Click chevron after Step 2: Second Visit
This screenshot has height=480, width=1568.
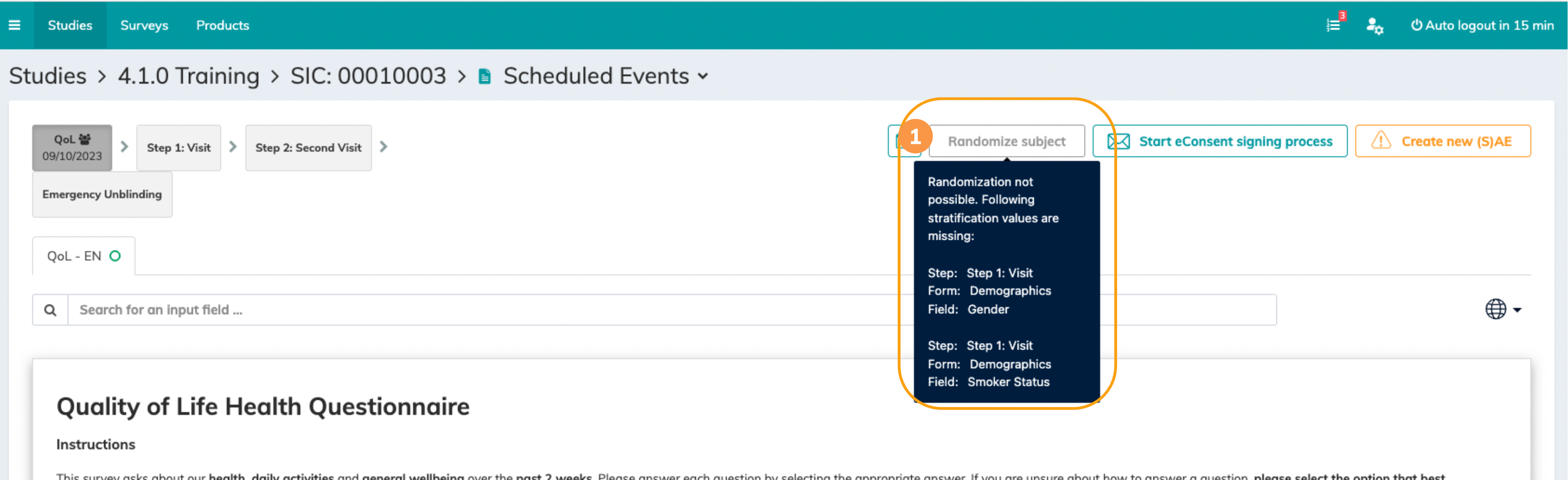pos(384,147)
